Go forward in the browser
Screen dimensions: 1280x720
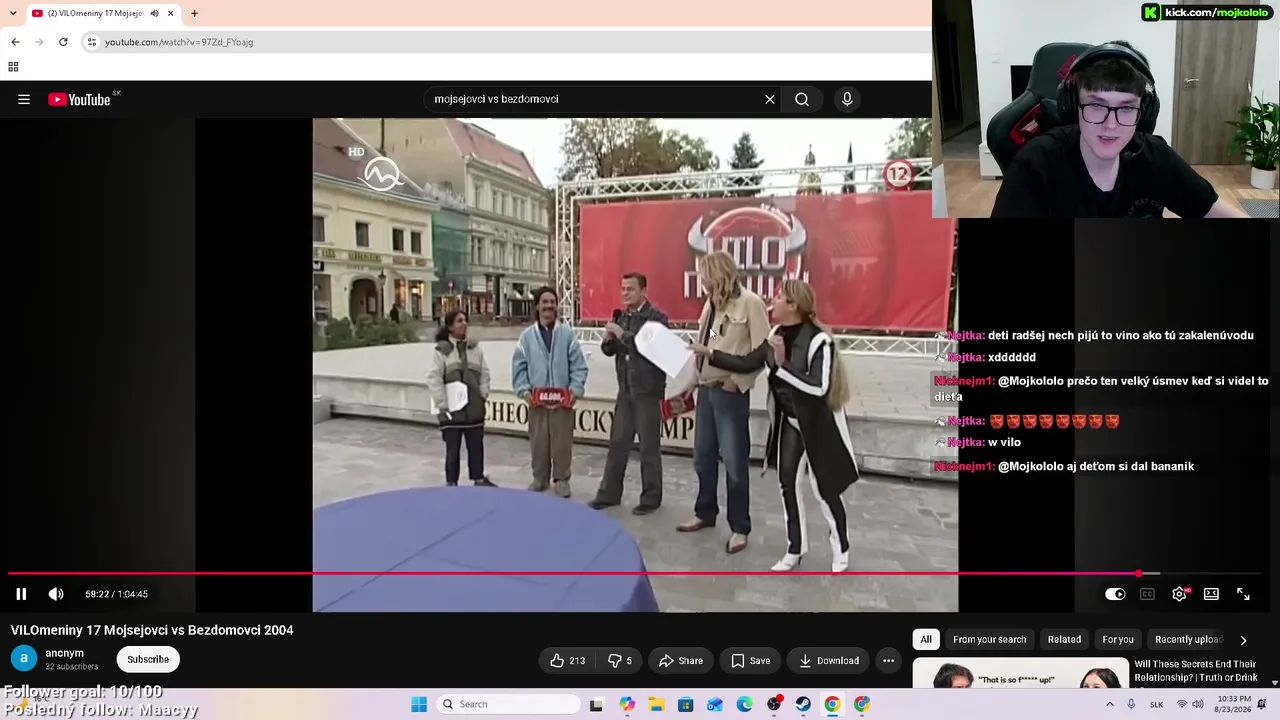pos(39,42)
